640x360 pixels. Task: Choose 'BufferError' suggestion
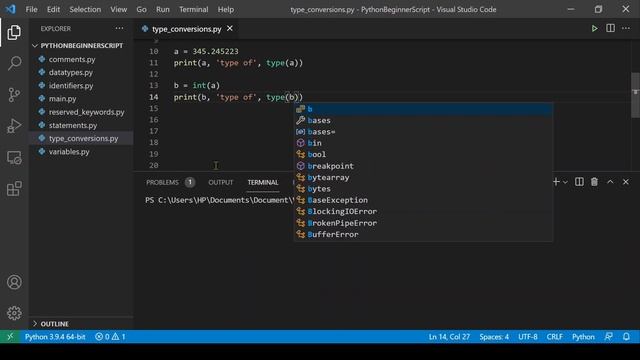[423, 234]
